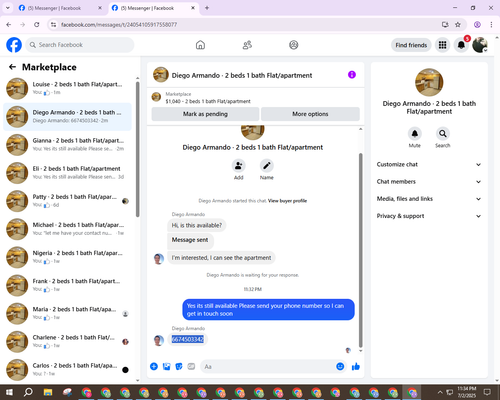View site information icon in address bar
This screenshot has height=400, width=500.
pos(53,24)
